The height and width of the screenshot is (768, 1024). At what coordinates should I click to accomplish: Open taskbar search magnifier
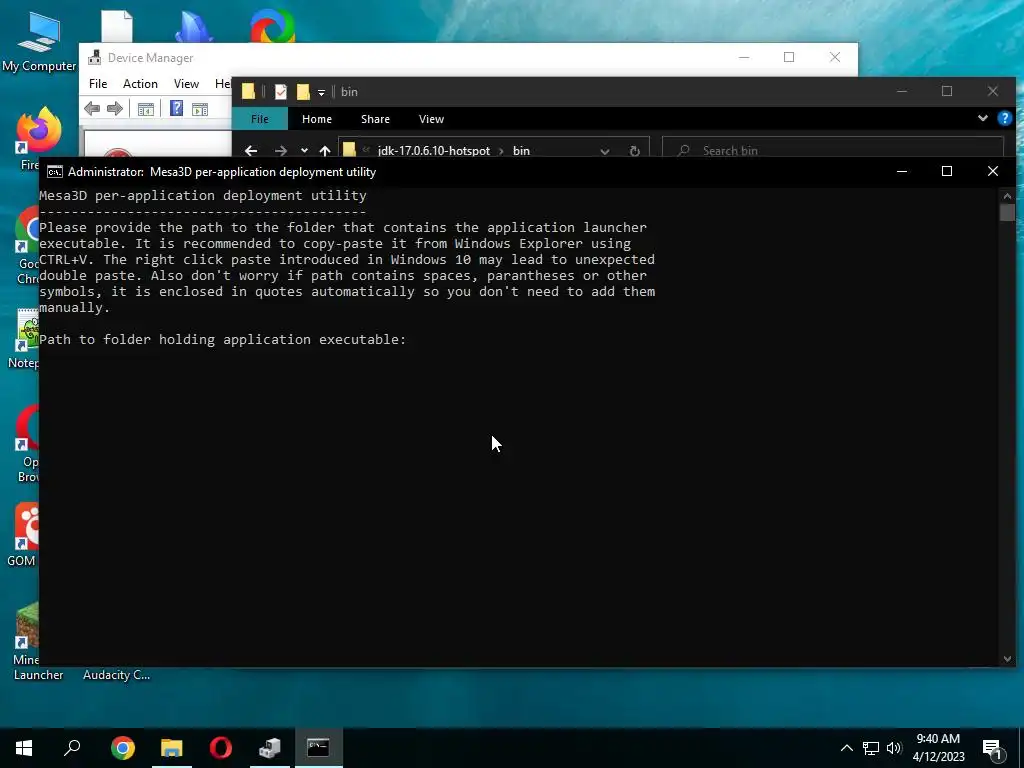pos(72,748)
